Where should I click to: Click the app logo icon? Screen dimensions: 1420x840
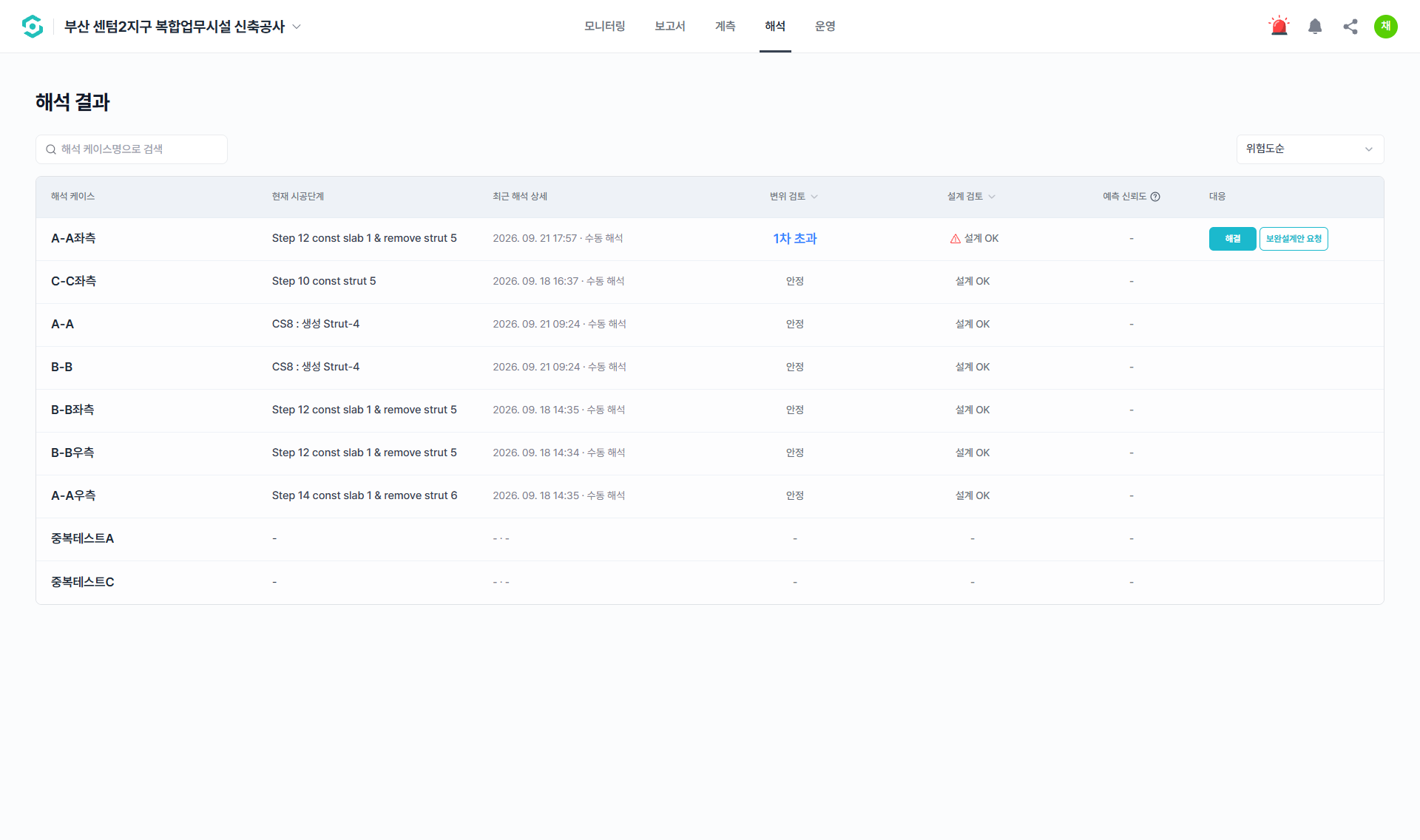(33, 27)
